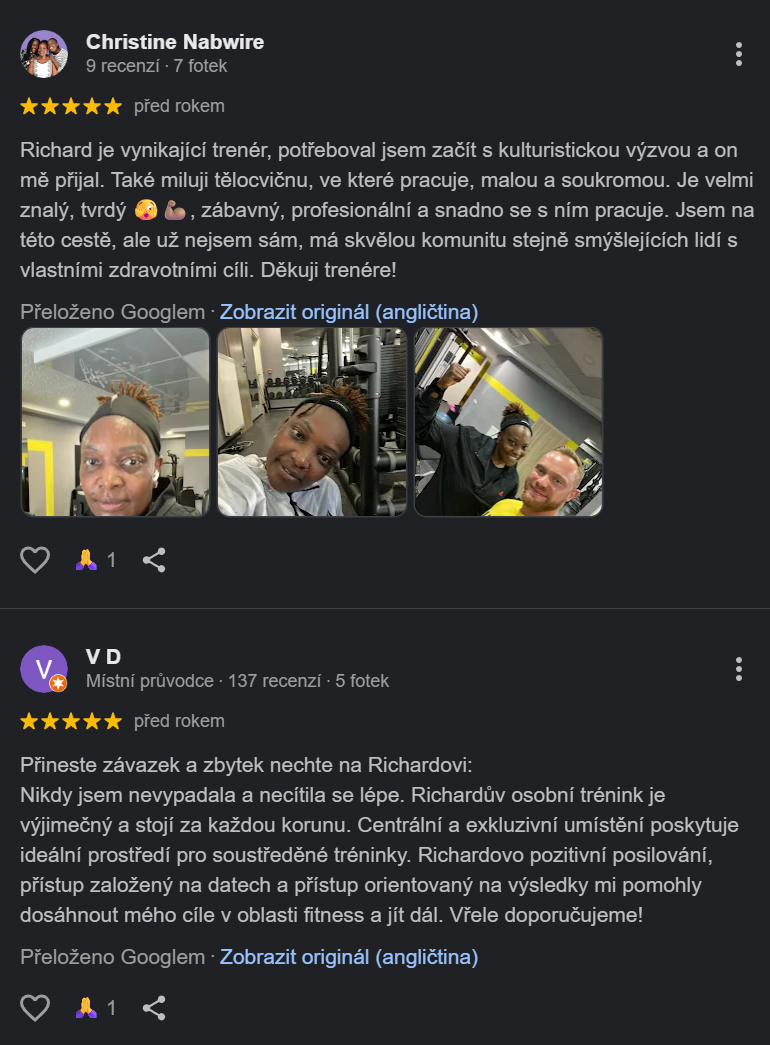Click praying hands reaction on Christine's review
Viewport: 770px width, 1045px height.
[96, 560]
